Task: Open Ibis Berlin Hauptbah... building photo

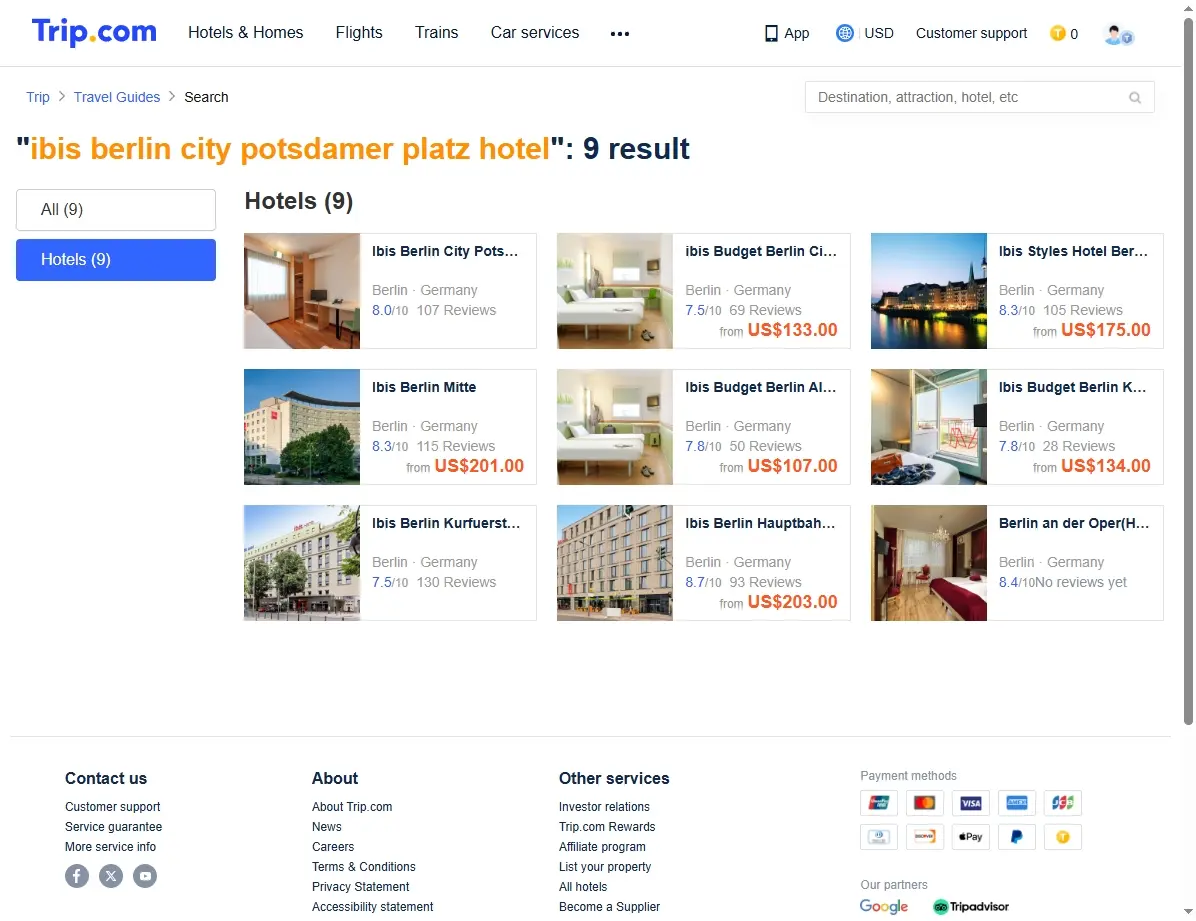Action: click(615, 563)
